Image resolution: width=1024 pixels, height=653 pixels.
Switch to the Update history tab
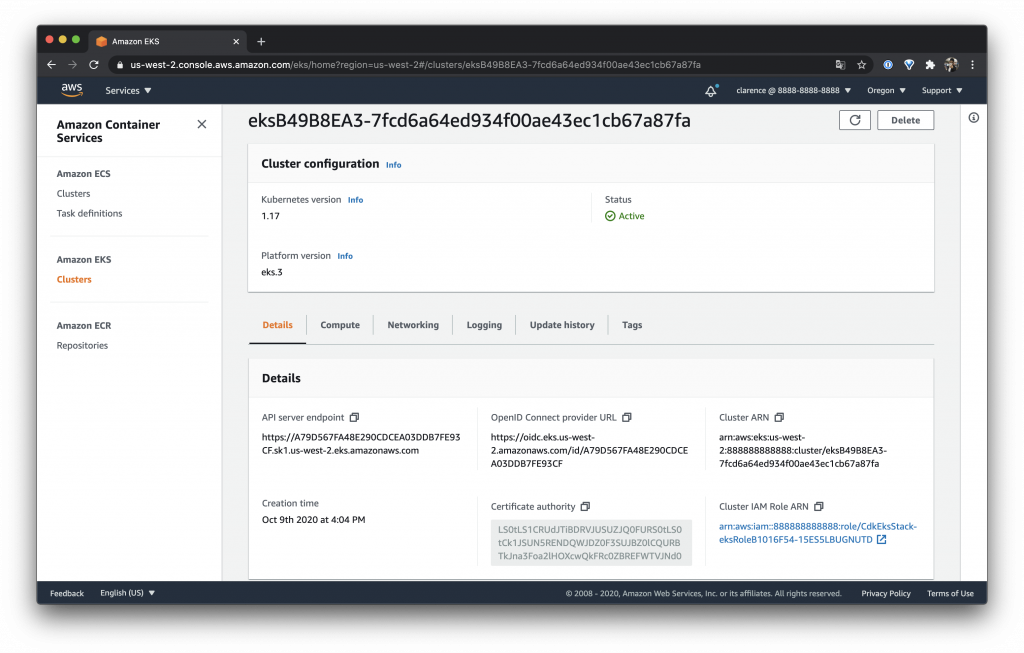(562, 325)
